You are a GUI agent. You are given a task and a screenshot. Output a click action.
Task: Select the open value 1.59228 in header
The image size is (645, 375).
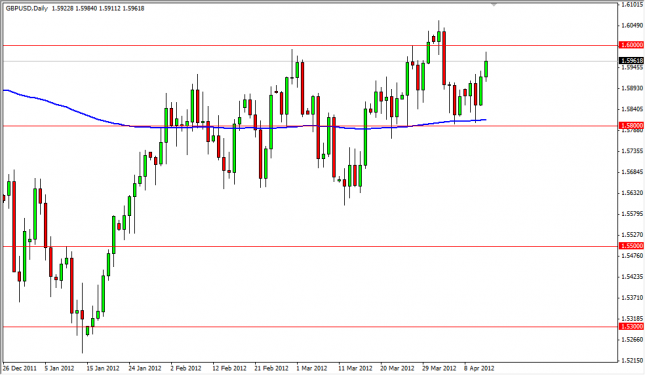63,8
